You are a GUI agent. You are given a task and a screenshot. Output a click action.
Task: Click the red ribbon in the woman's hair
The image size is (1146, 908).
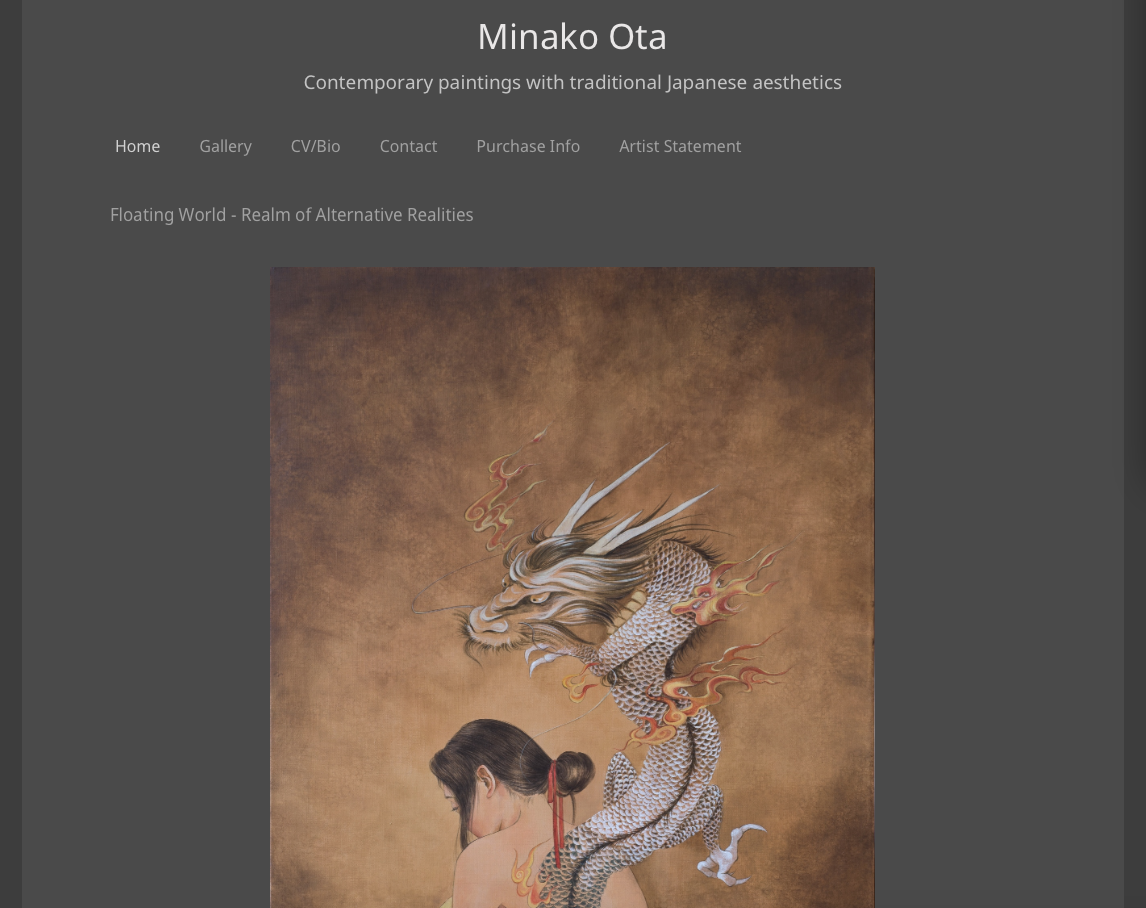pyautogui.click(x=555, y=811)
